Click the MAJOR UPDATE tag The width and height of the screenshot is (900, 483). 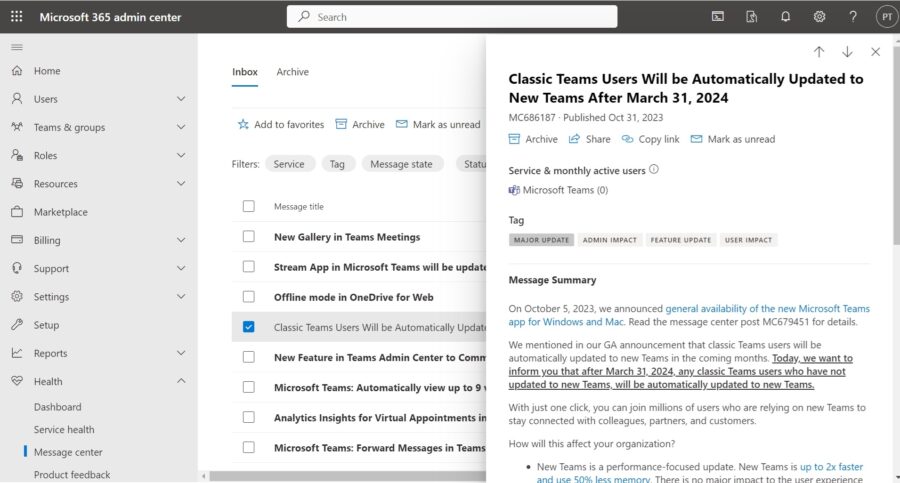coord(541,240)
